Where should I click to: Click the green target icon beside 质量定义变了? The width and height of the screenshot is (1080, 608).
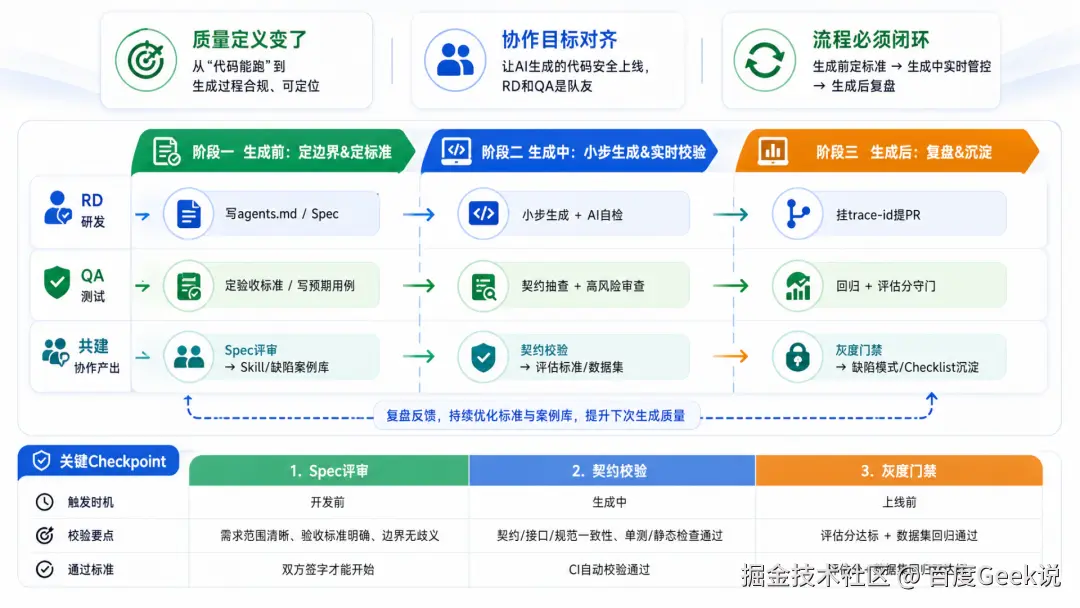[x=145, y=61]
